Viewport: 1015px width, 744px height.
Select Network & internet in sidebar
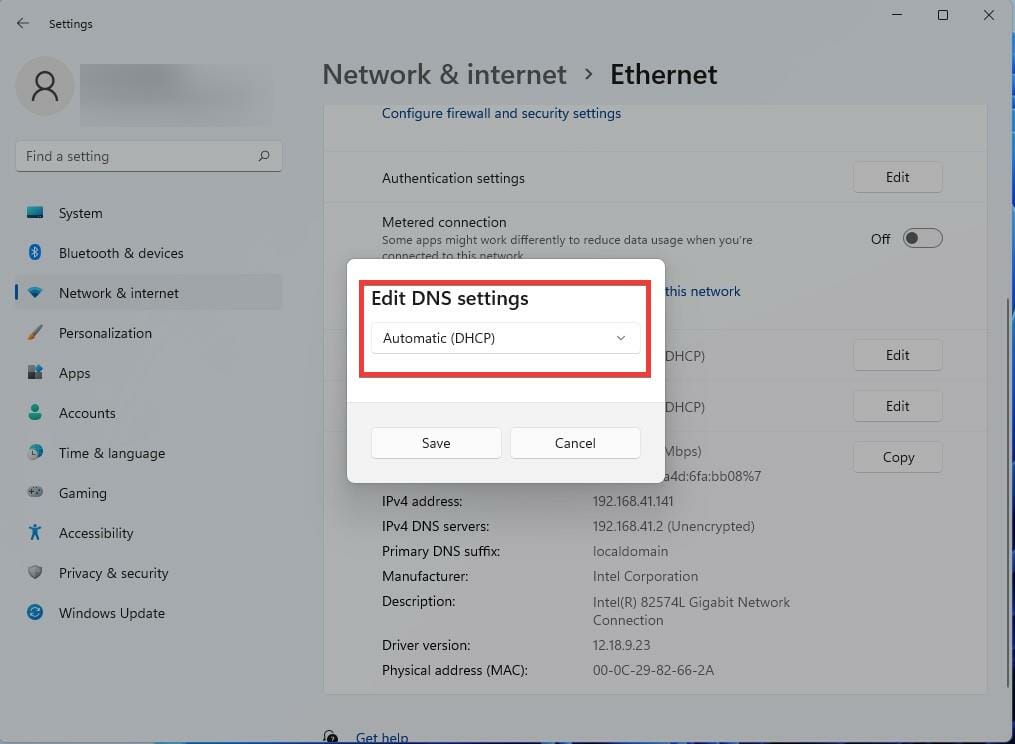[x=149, y=293]
